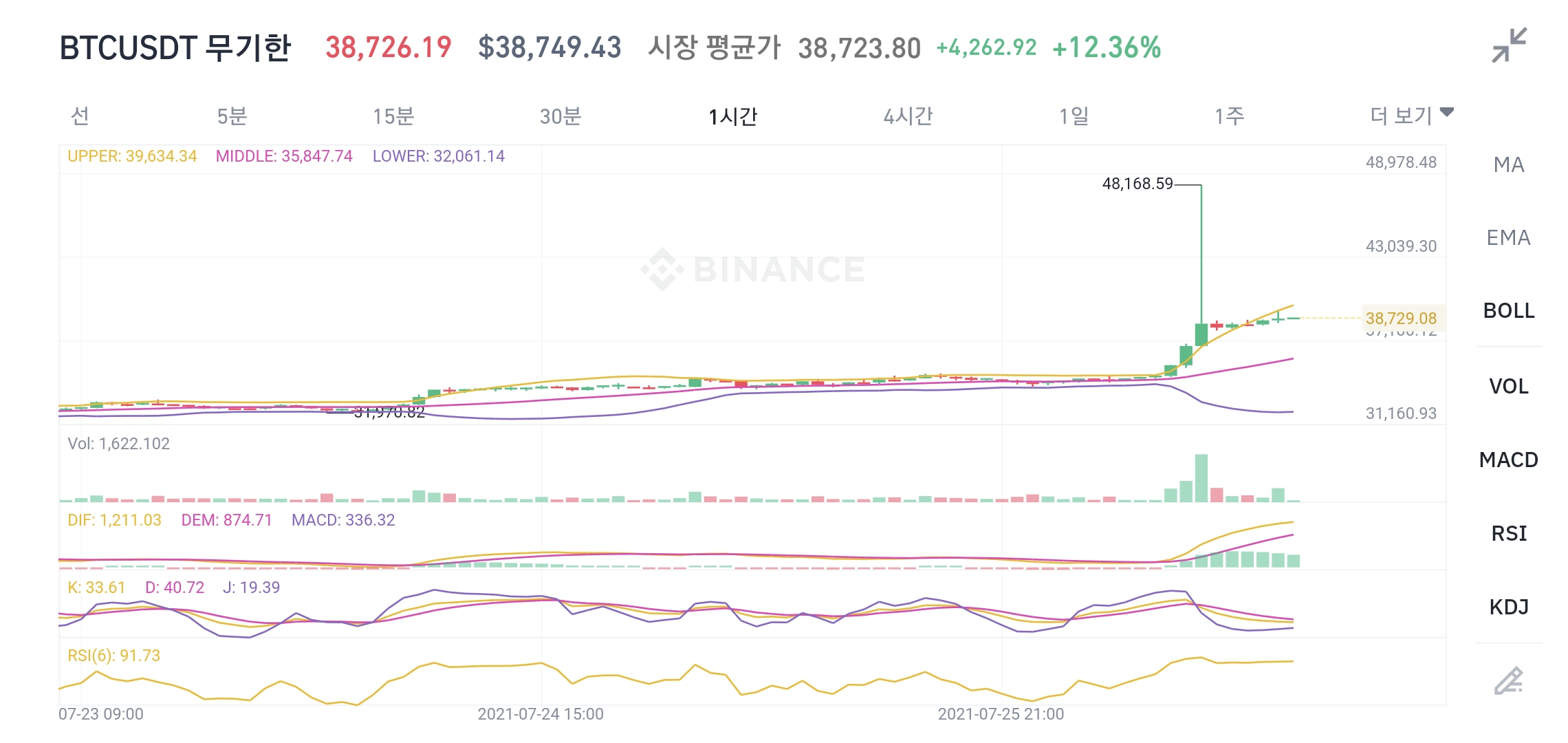Choose the 4시간 interval tab
Screen dimensions: 1568x743
click(x=908, y=116)
